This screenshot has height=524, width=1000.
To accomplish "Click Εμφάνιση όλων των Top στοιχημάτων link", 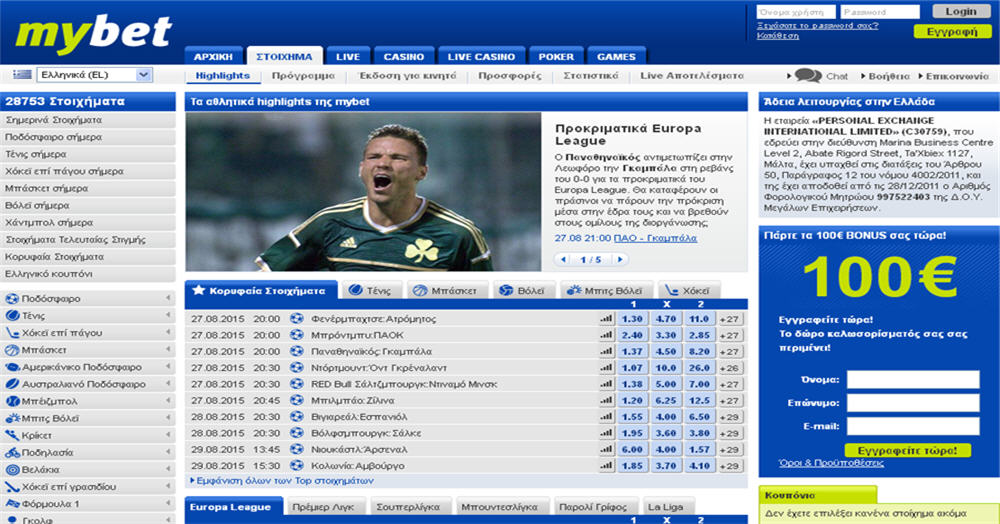I will pos(284,481).
